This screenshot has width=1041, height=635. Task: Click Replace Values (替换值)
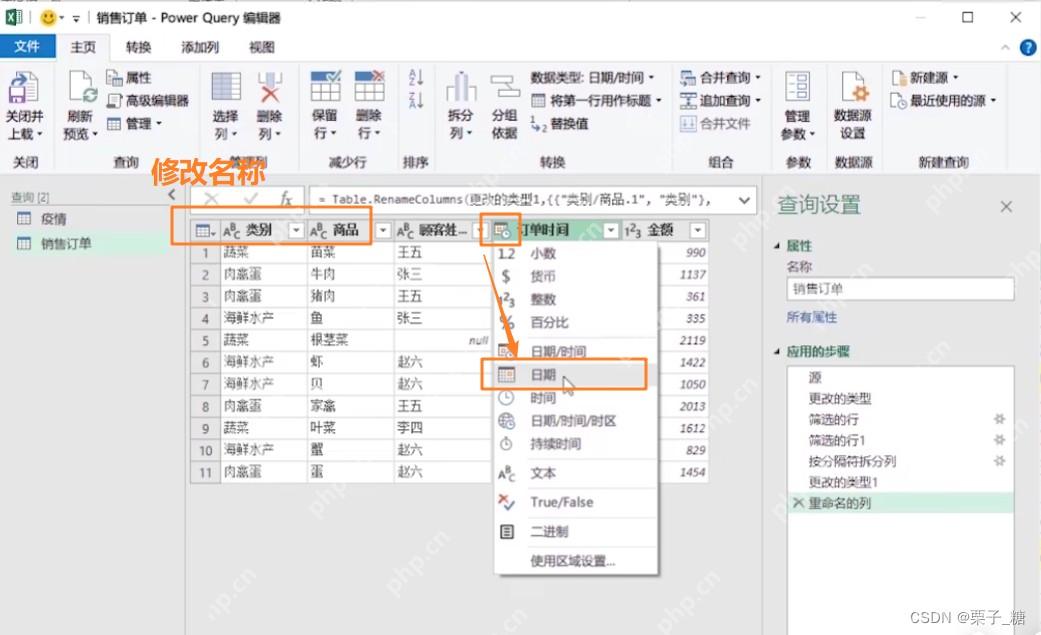pos(559,124)
